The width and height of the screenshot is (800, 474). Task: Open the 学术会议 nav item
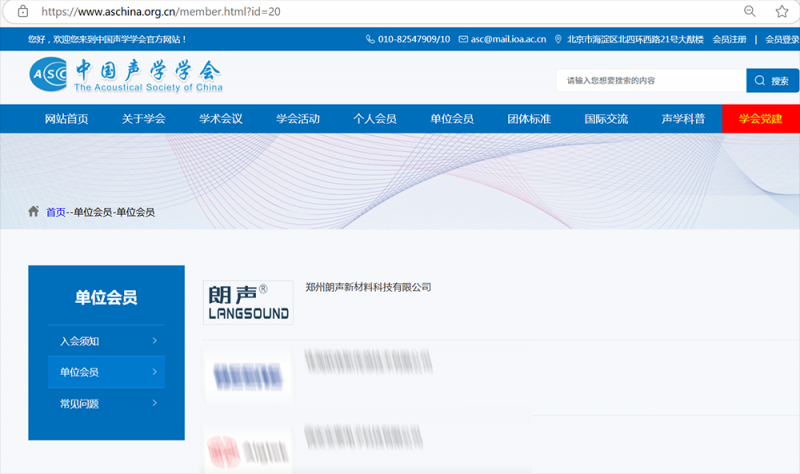(221, 119)
